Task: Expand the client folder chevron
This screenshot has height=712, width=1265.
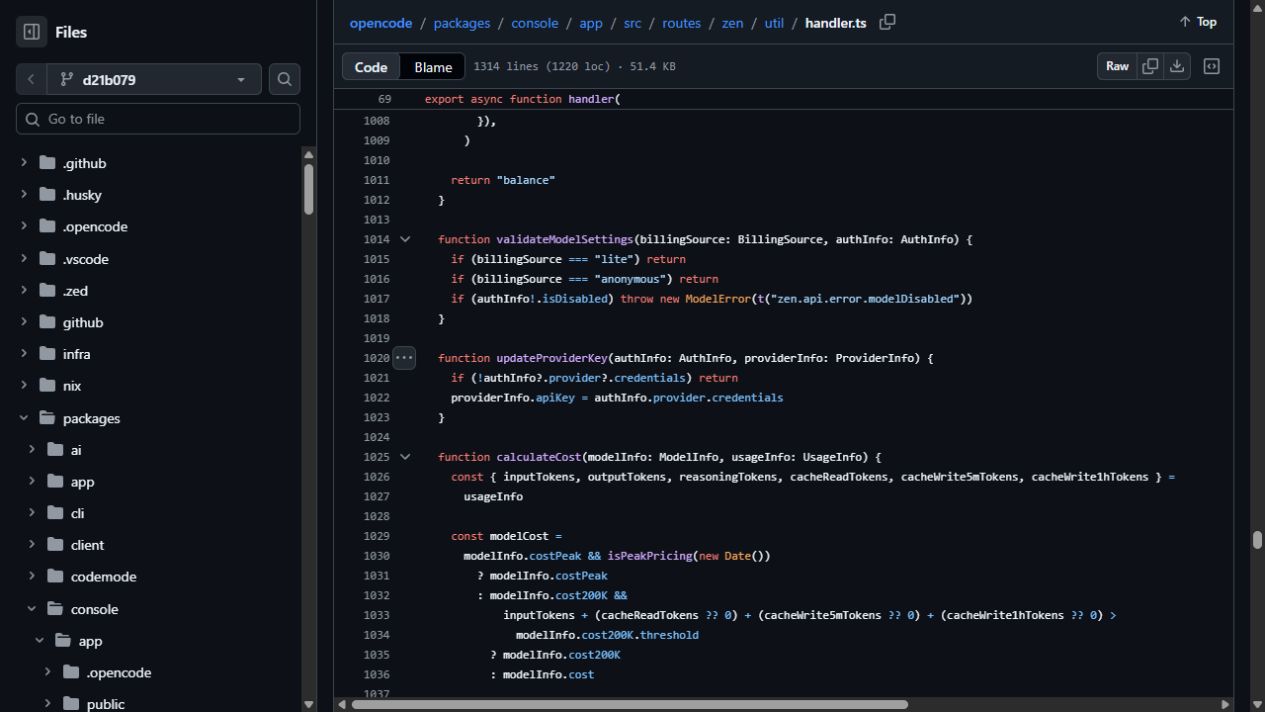Action: [32, 545]
